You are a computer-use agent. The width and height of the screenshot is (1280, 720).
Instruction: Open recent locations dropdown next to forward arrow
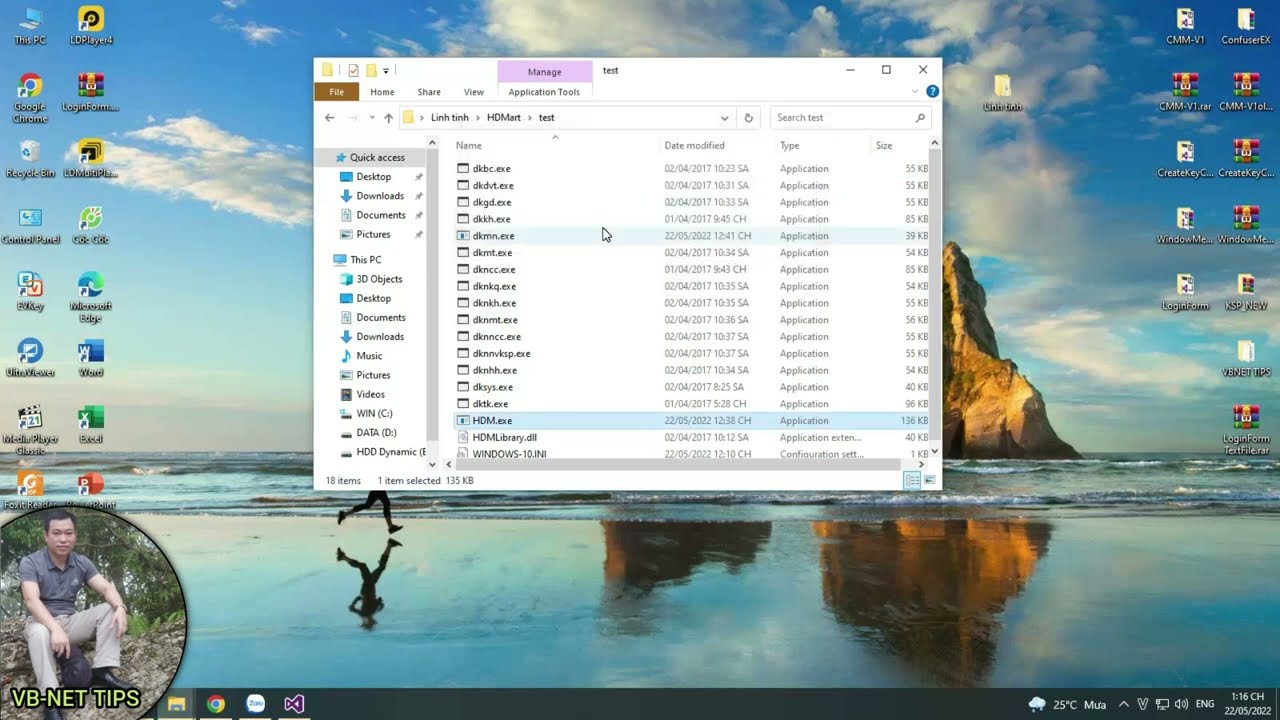372,118
